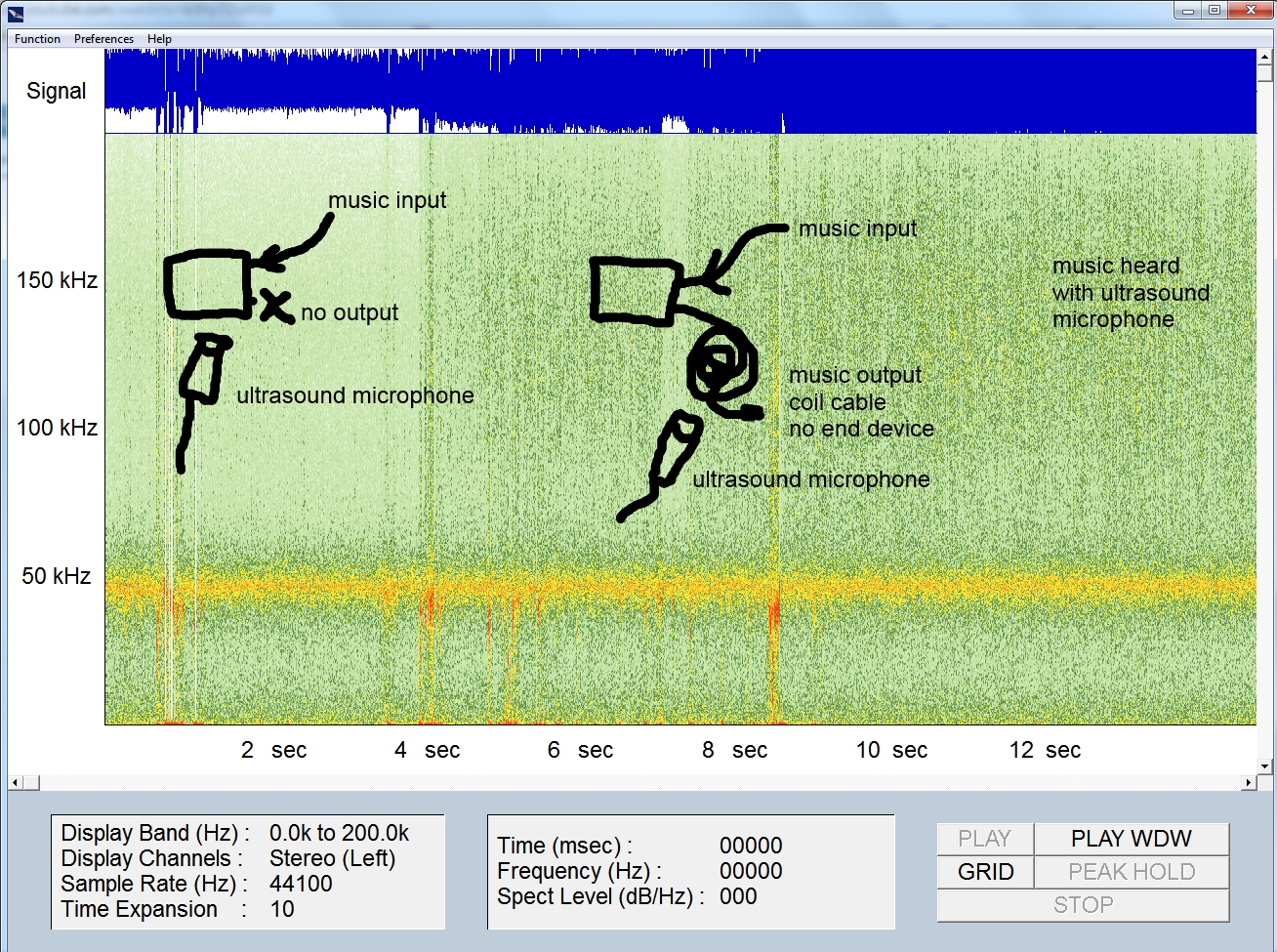
Task: Toggle the GRID overlay button
Action: pyautogui.click(x=985, y=872)
